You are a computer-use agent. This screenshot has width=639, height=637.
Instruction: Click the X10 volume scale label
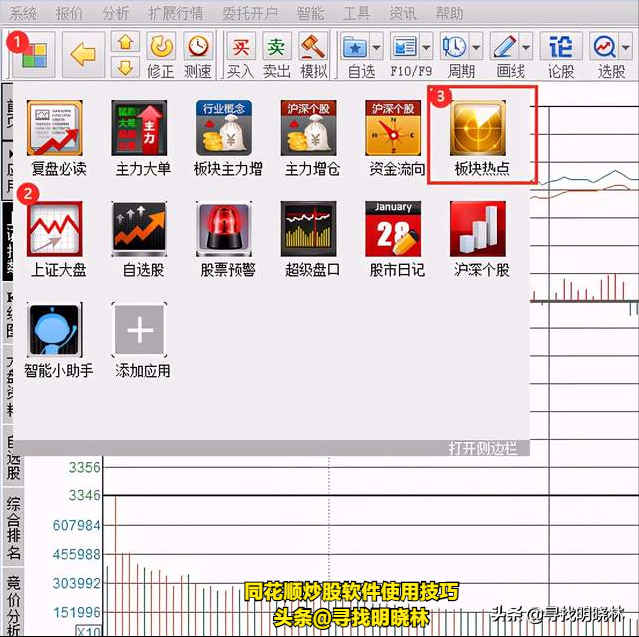(x=88, y=631)
